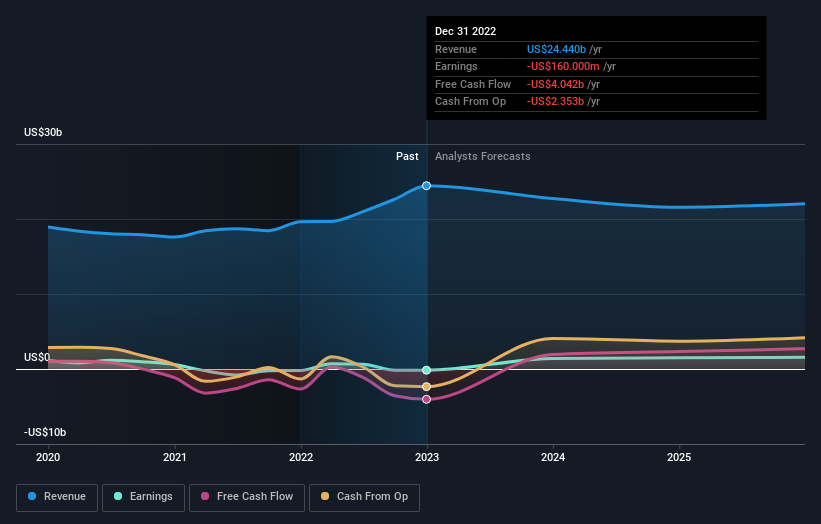This screenshot has height=524, width=821.
Task: Click the -US$160.000m earnings value in tooltip
Action: (x=565, y=67)
